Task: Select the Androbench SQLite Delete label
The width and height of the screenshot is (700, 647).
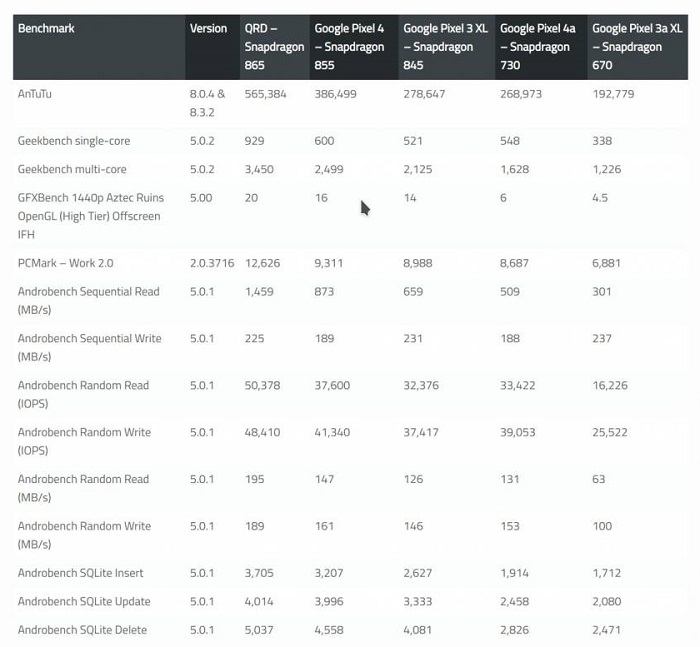Action: [x=82, y=629]
